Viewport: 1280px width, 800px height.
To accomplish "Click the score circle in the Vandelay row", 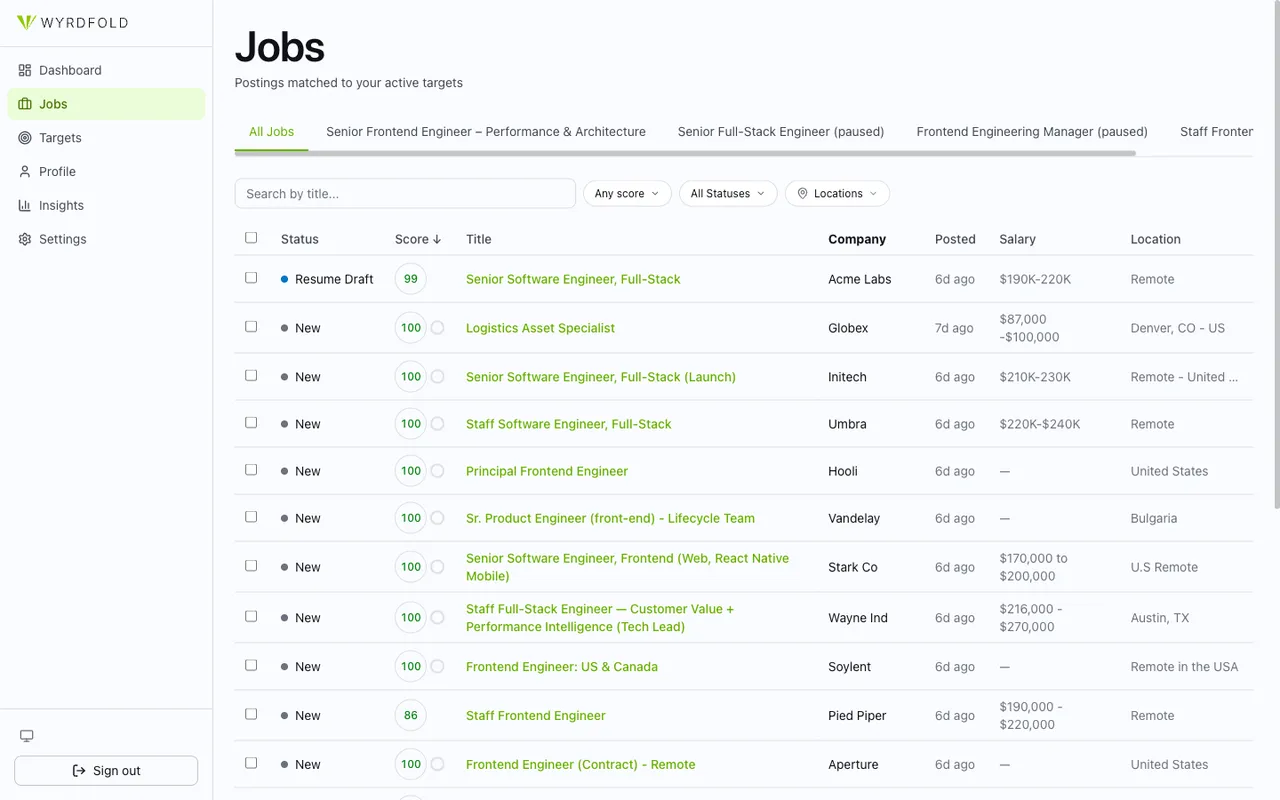I will (437, 518).
